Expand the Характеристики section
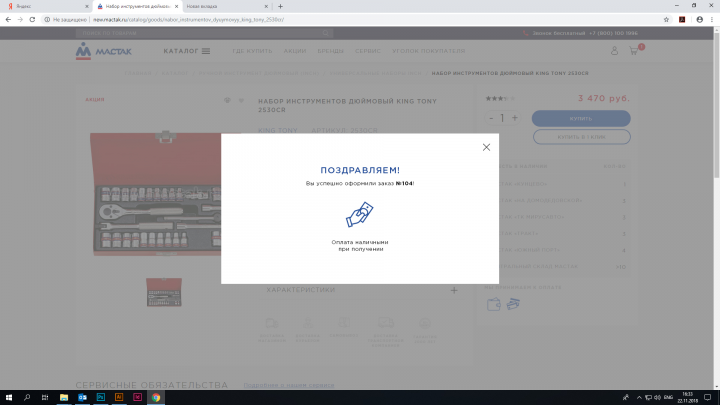The image size is (720, 405). (x=454, y=290)
